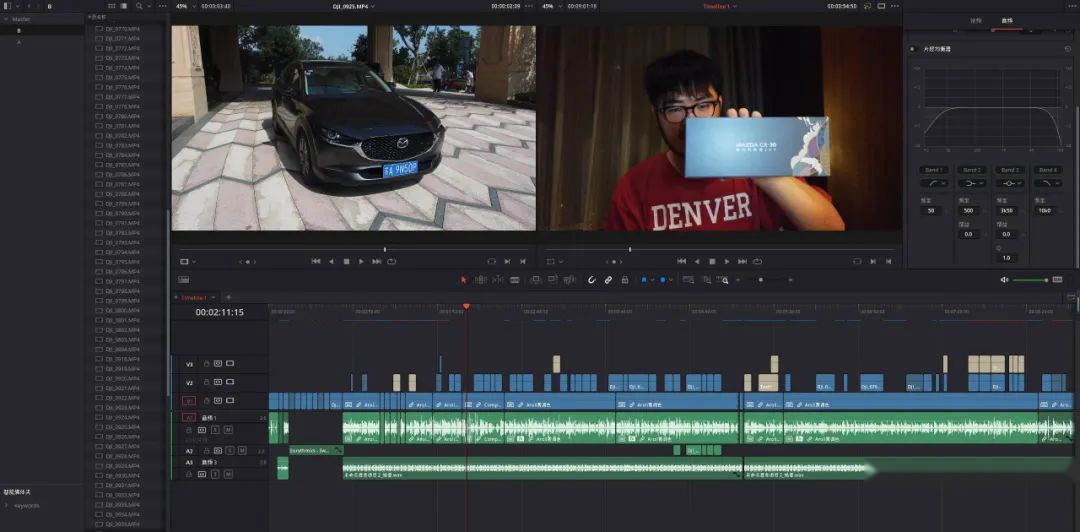The width and height of the screenshot is (1080, 532).
Task: Enable the Band 2 button
Action: (x=972, y=170)
